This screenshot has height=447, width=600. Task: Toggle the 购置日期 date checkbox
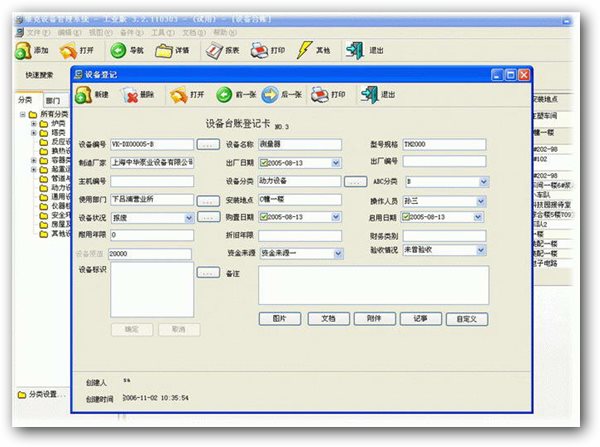point(264,217)
